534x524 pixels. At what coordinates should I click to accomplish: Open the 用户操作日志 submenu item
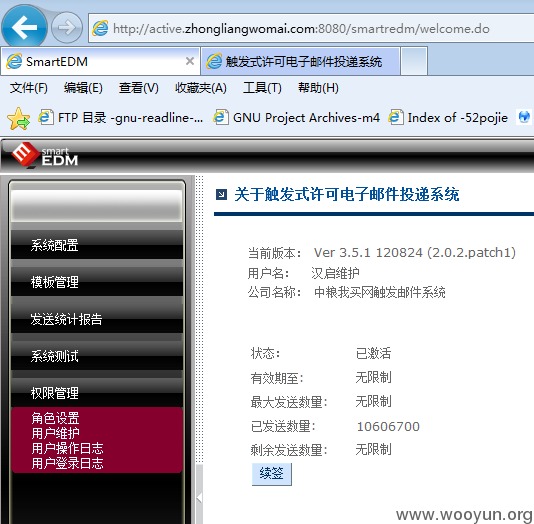coord(67,448)
